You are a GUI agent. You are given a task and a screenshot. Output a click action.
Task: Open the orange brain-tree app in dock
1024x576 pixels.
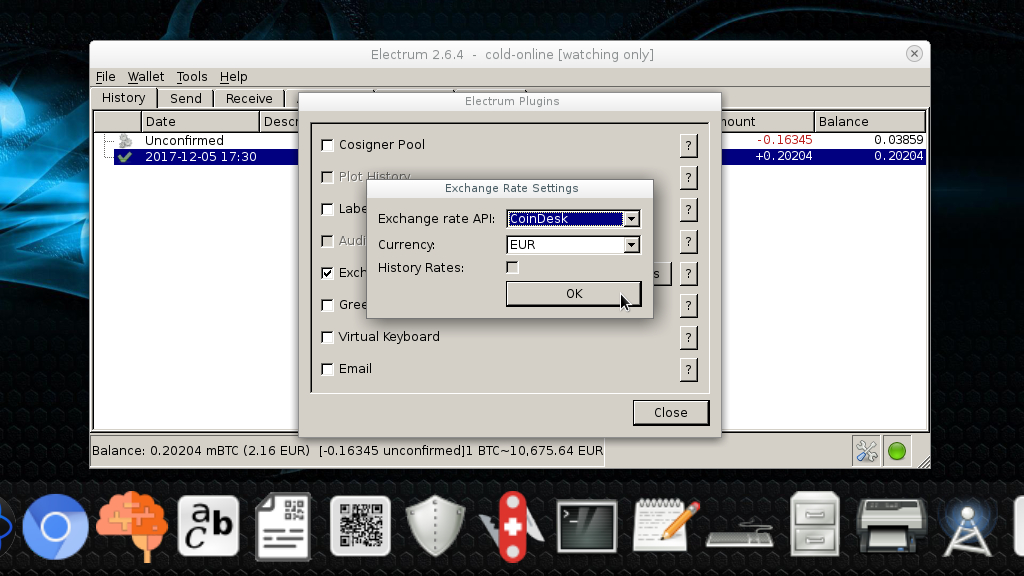(133, 525)
